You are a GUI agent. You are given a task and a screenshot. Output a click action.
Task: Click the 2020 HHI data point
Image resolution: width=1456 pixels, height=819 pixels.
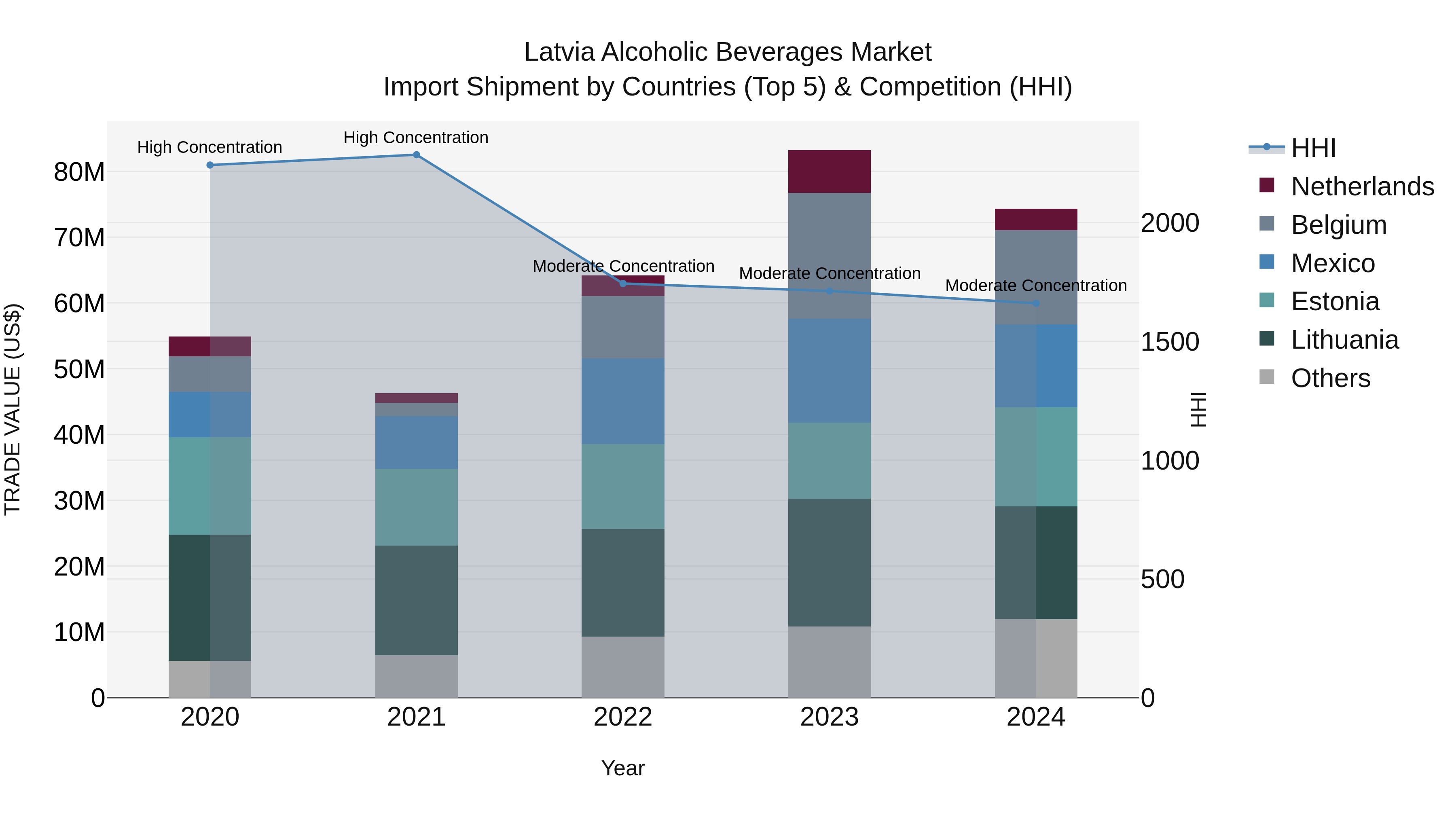coord(210,165)
